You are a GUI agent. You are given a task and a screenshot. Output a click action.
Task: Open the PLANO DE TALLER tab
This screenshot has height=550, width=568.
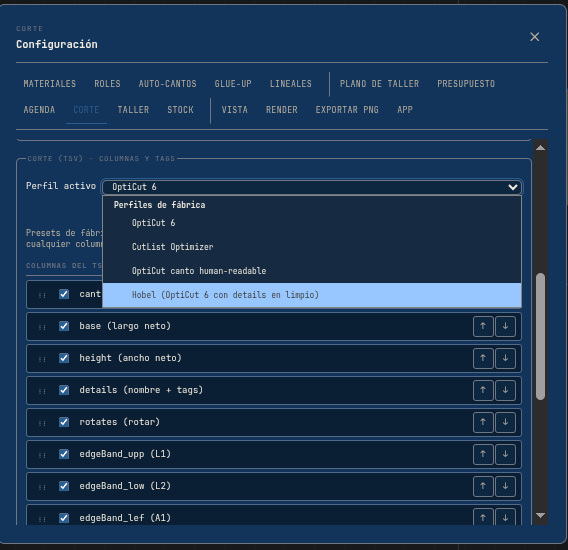click(x=379, y=84)
